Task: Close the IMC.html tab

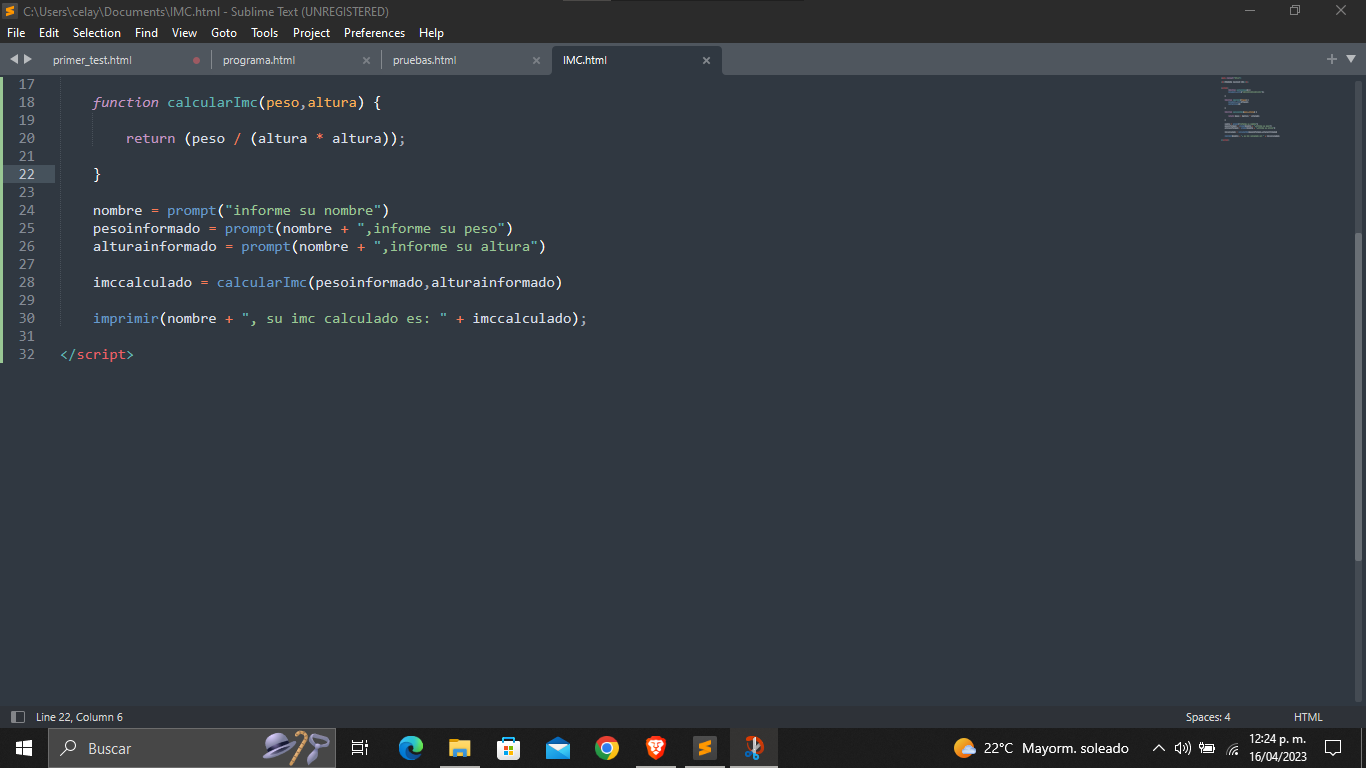Action: coord(706,60)
